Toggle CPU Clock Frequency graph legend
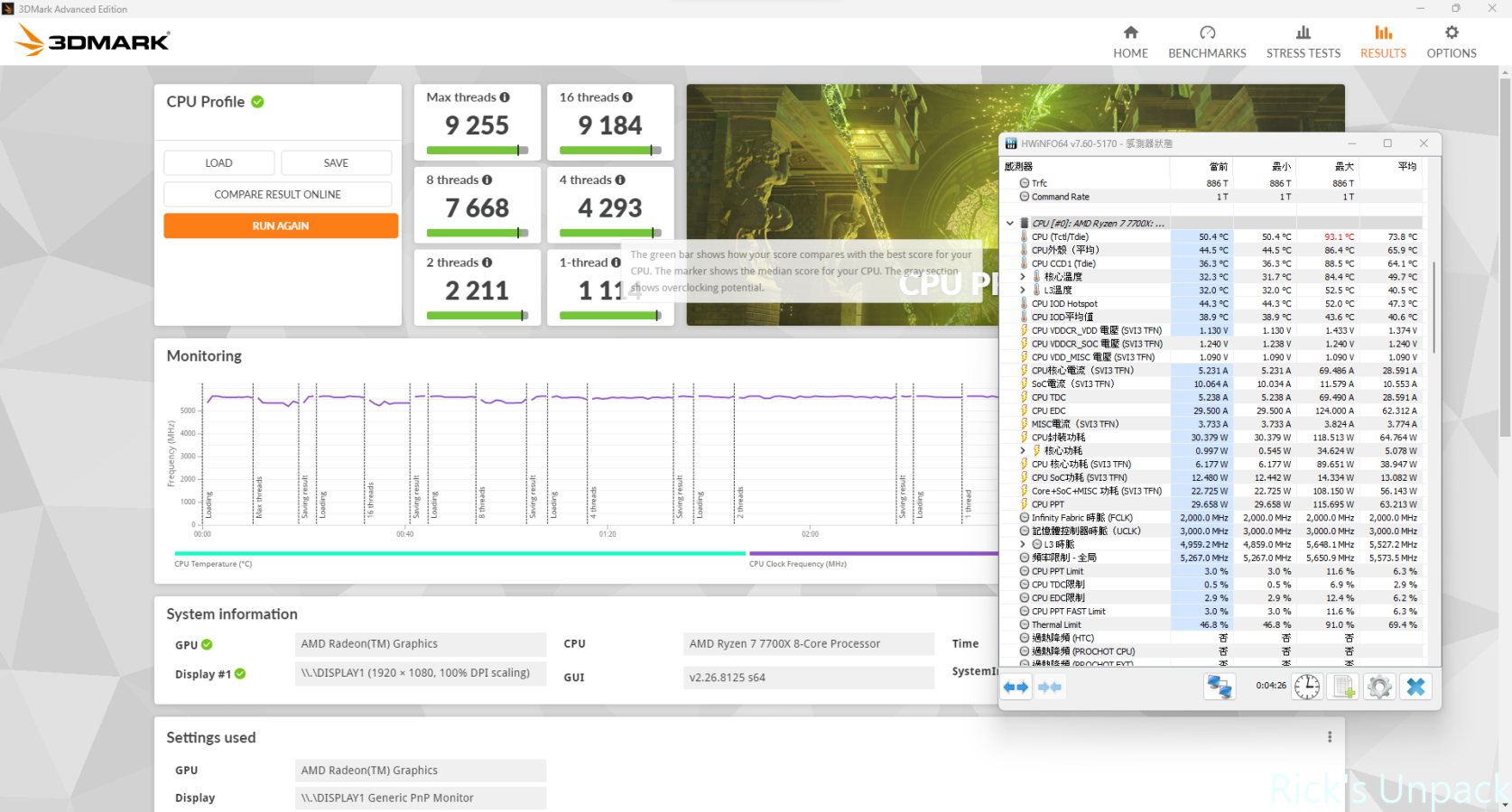The height and width of the screenshot is (812, 1512). (x=798, y=564)
